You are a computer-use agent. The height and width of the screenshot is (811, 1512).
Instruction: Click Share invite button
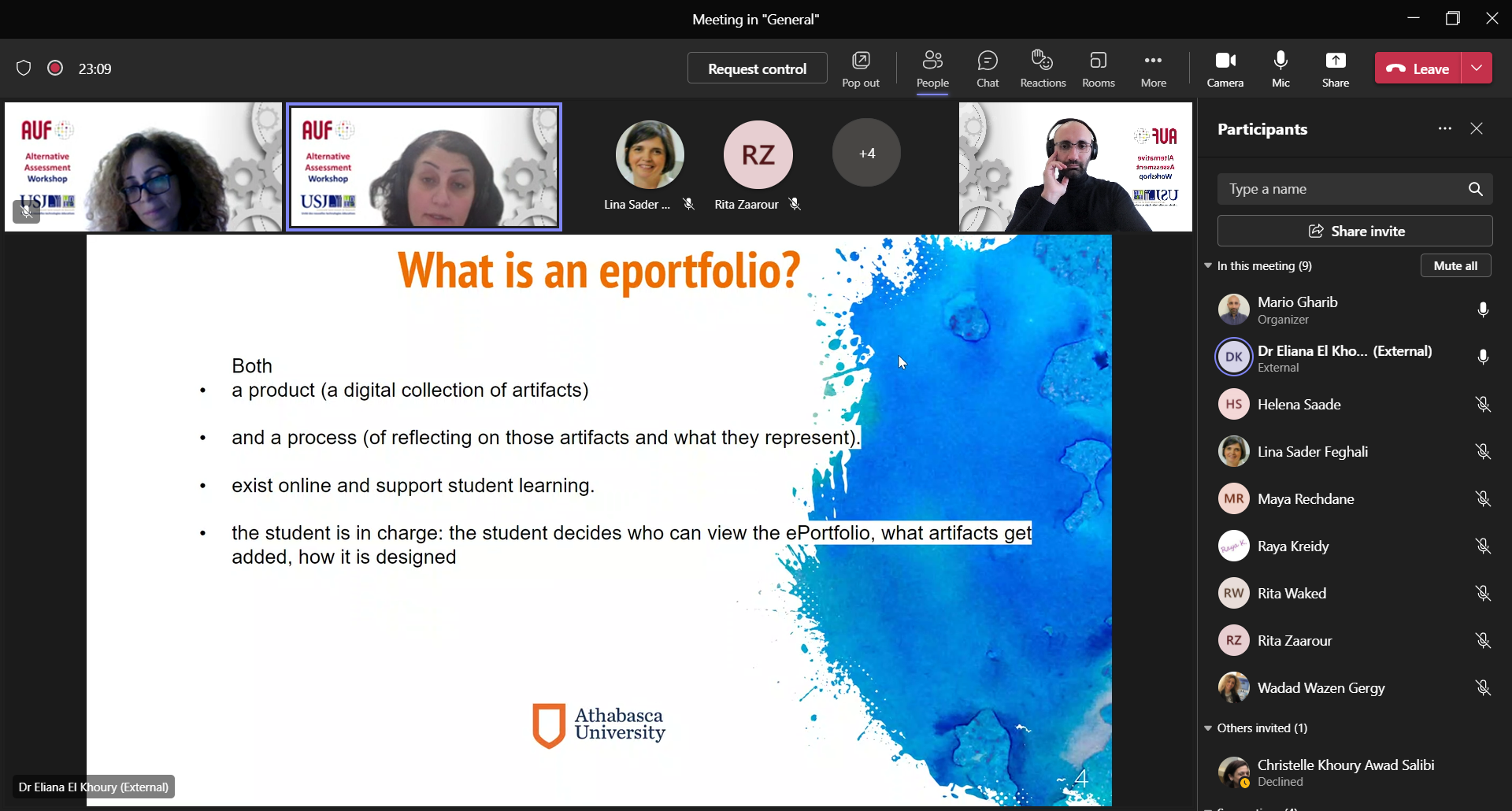coord(1354,231)
